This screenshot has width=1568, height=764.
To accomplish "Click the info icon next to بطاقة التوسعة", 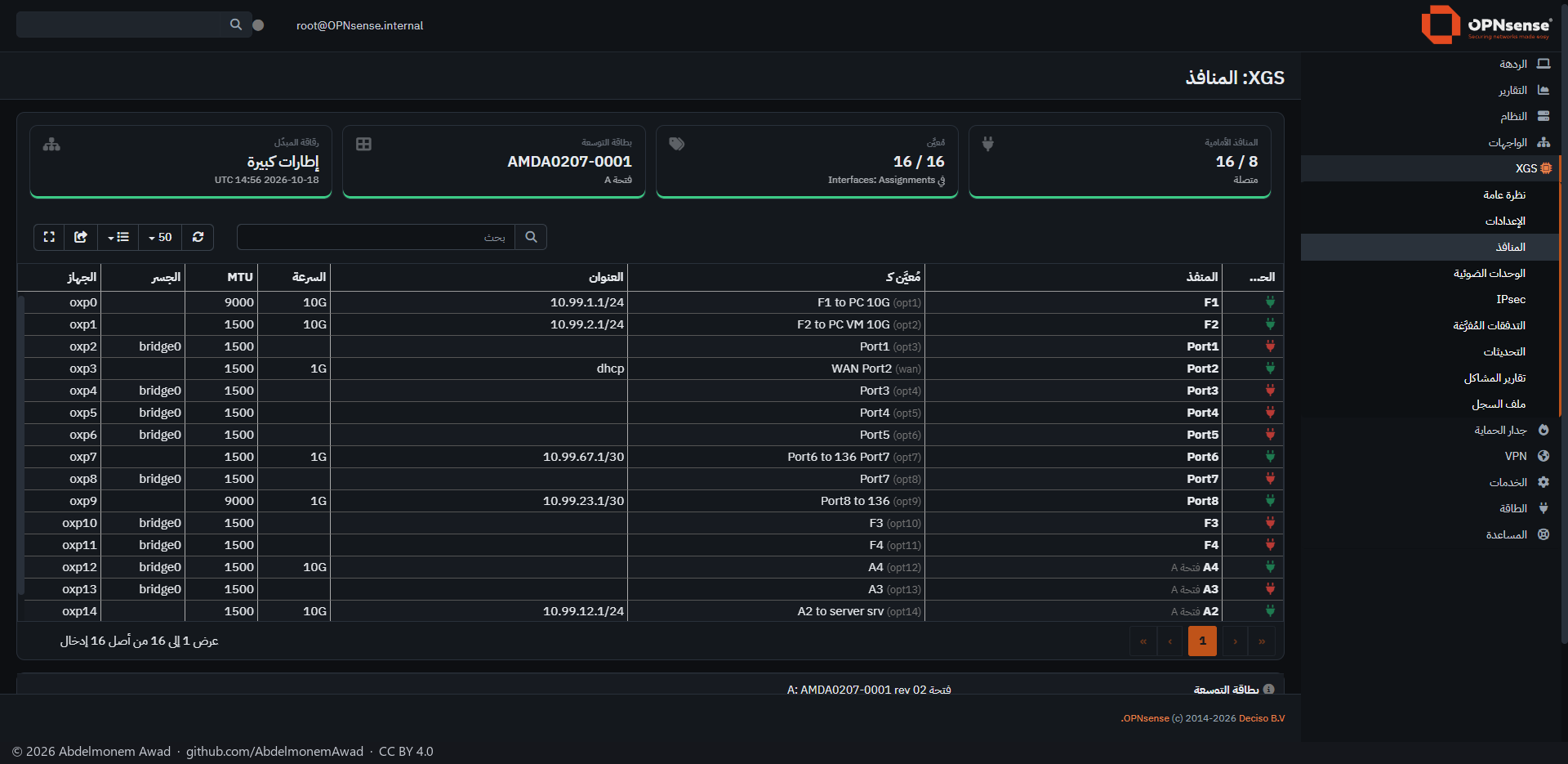I will click(1268, 690).
